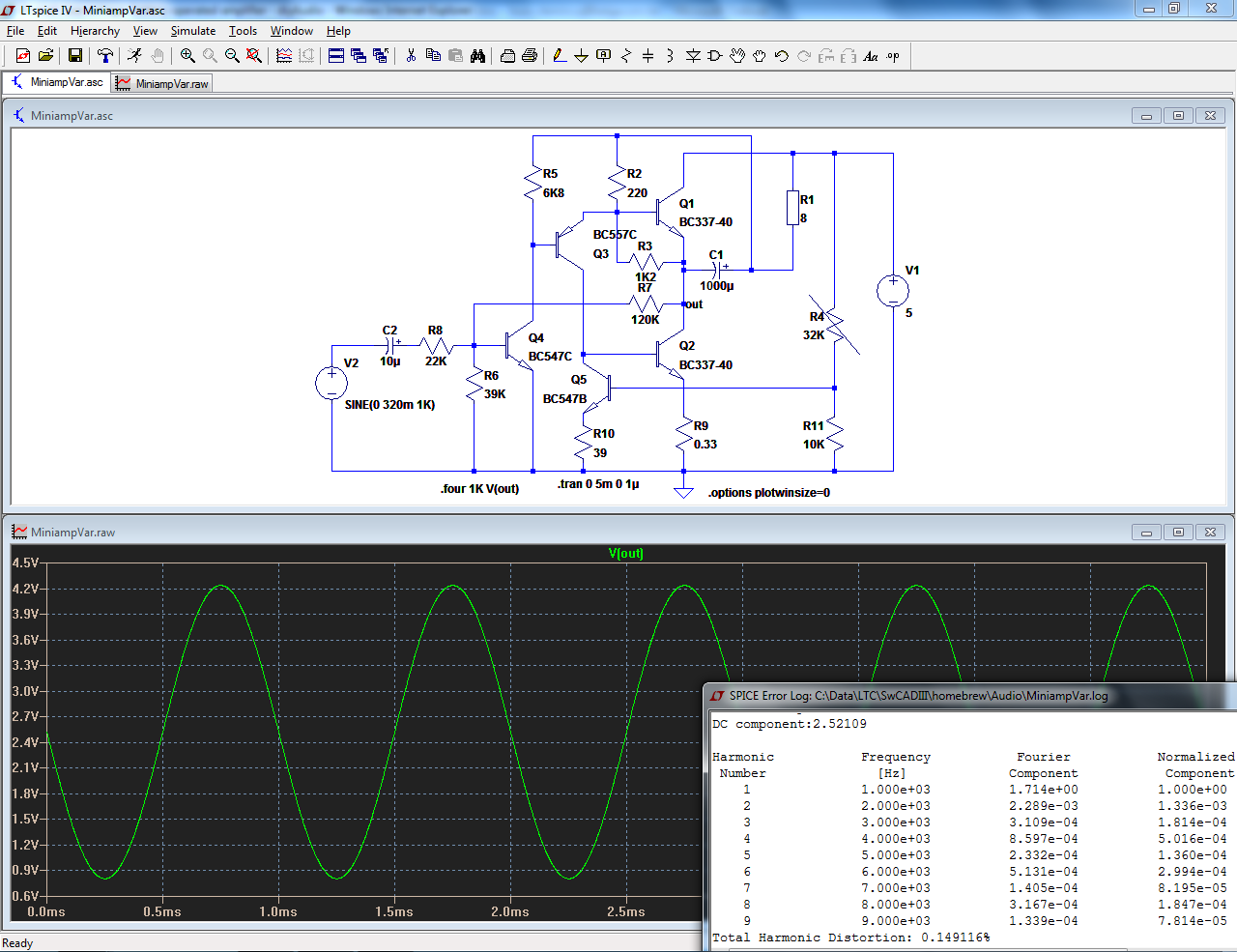The image size is (1237, 952).
Task: Add a SPICE directive with the .op icon
Action: (x=893, y=56)
